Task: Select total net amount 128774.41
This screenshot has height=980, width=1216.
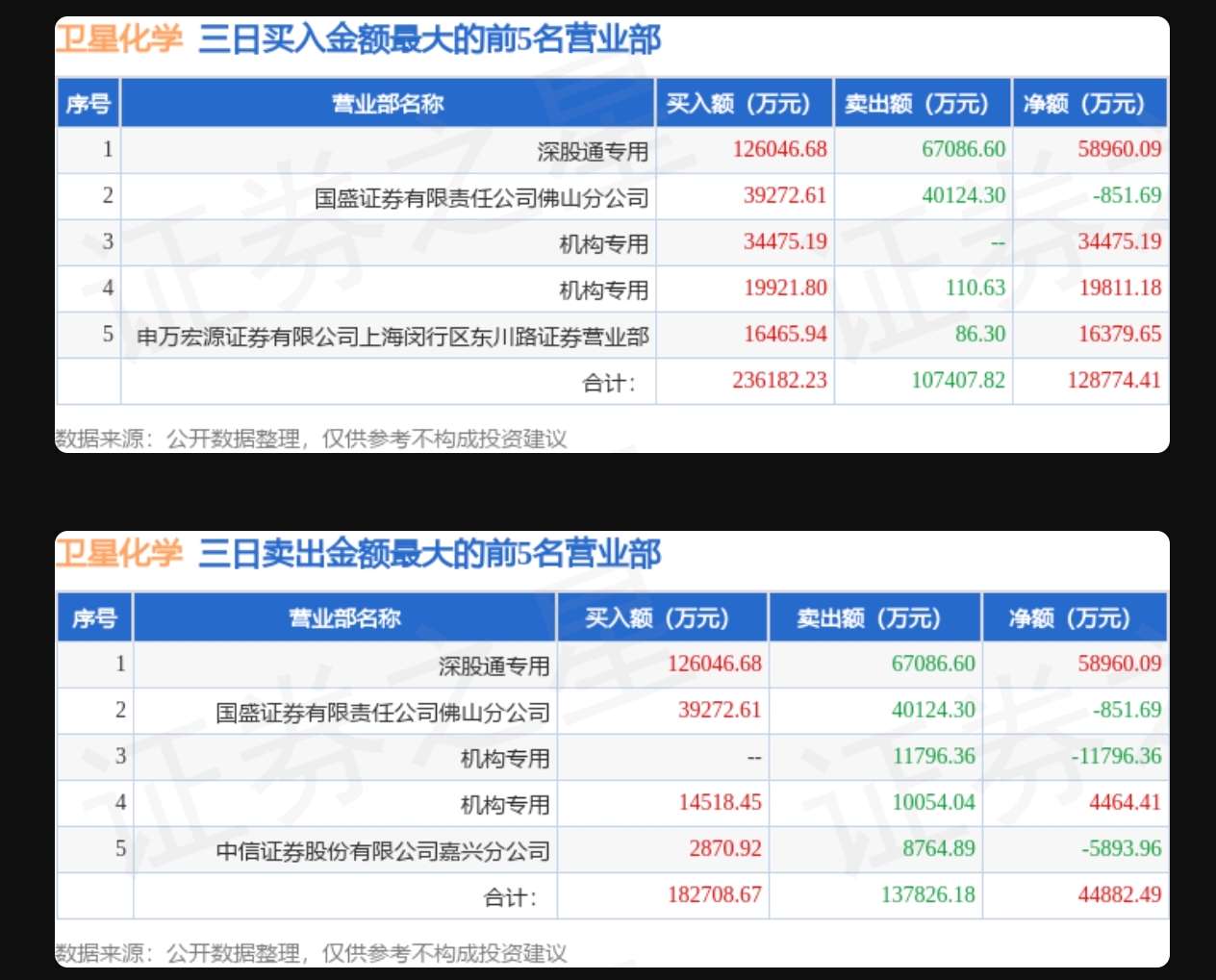Action: tap(1114, 380)
